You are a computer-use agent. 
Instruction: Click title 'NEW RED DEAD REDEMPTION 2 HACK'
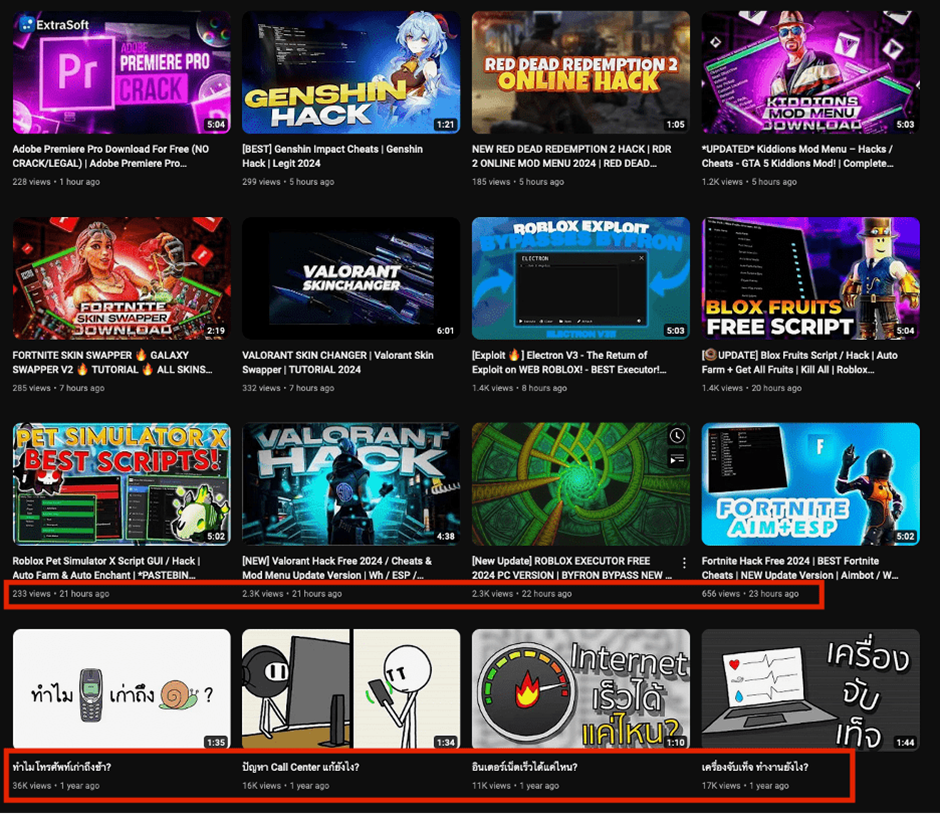point(571,156)
